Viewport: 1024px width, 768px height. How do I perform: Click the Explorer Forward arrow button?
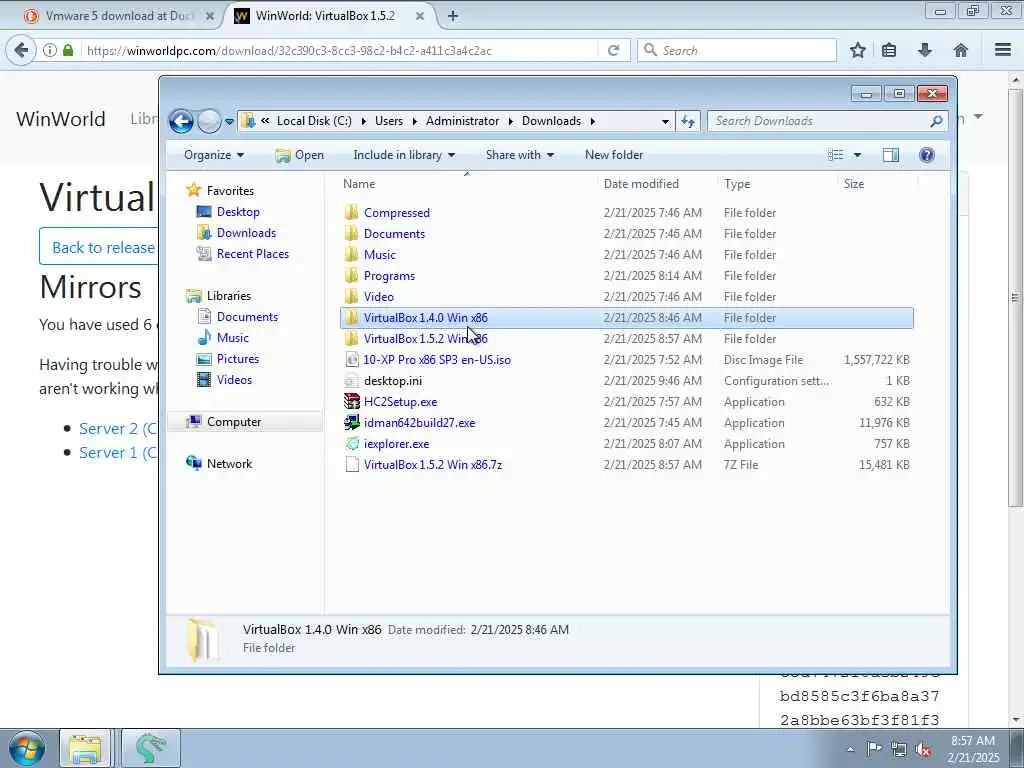pyautogui.click(x=209, y=121)
